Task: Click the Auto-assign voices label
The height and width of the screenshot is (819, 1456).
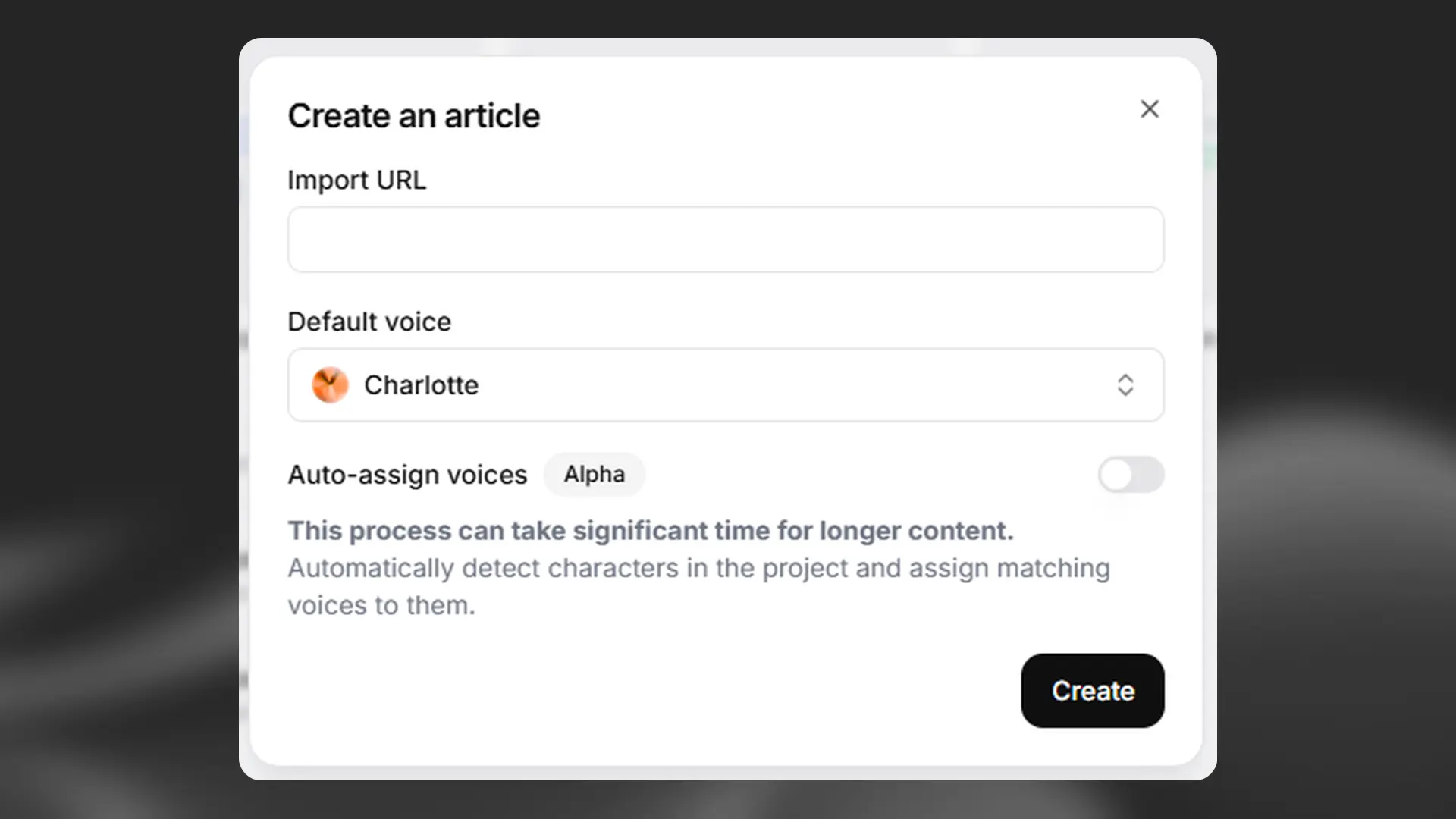Action: click(x=406, y=475)
